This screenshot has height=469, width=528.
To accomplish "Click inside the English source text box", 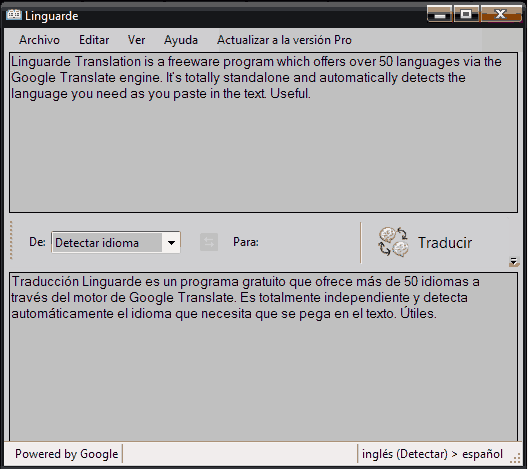I will point(263,132).
